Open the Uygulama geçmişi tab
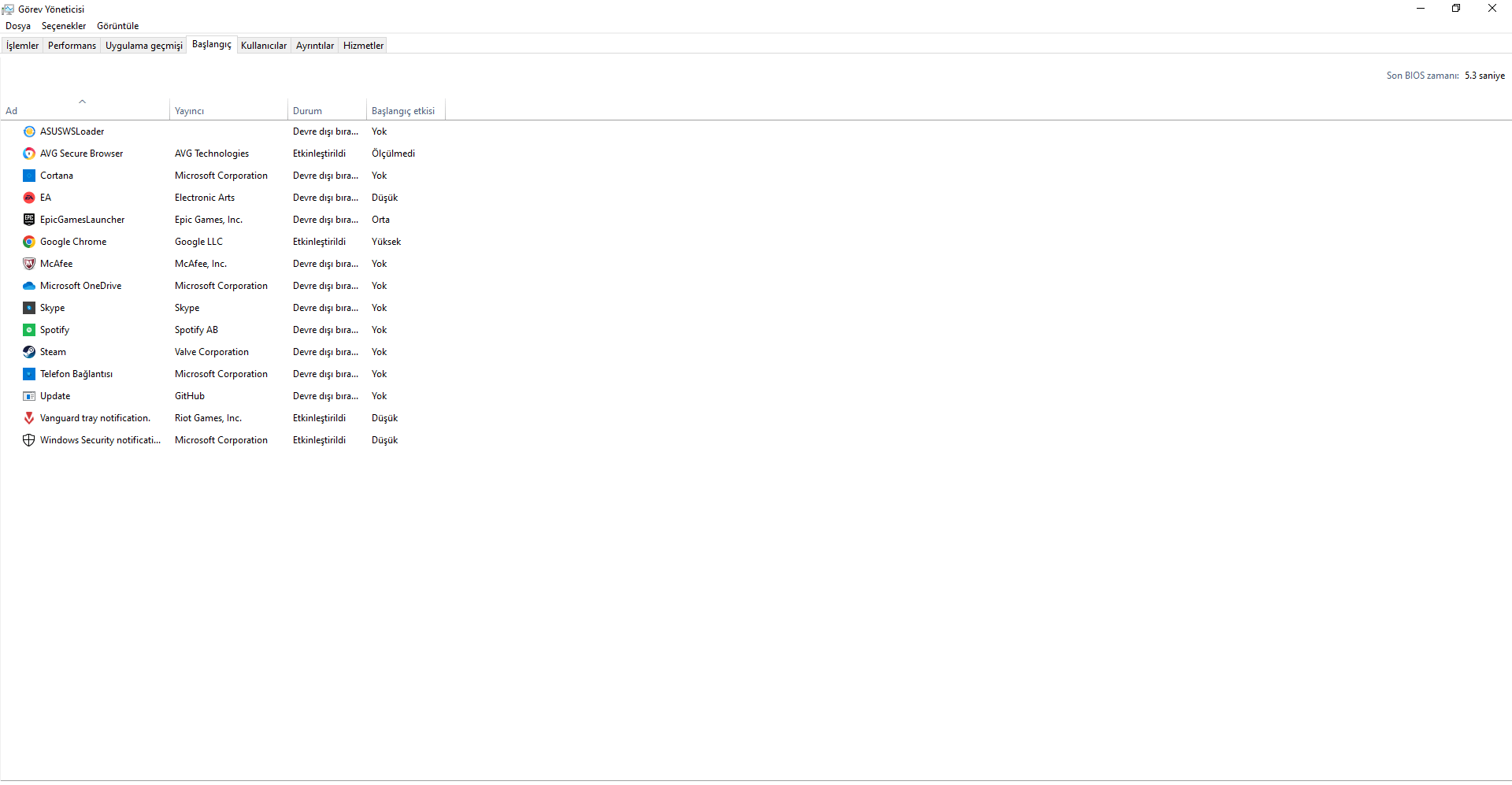 (x=144, y=46)
